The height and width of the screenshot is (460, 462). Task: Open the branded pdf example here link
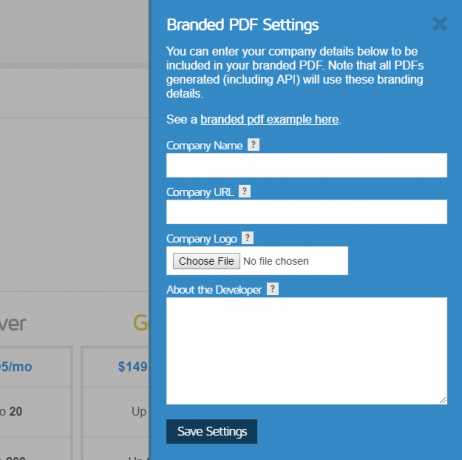(269, 119)
